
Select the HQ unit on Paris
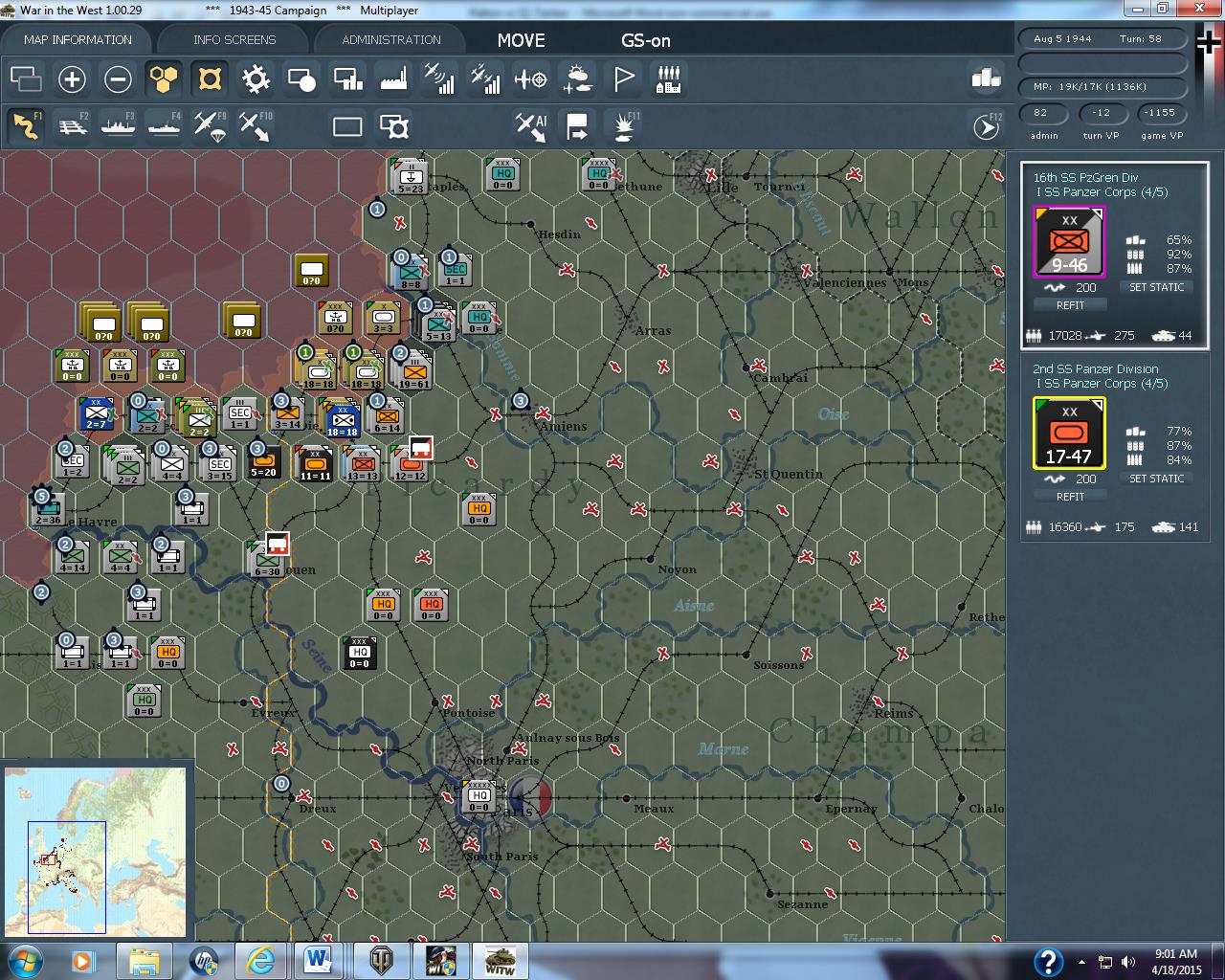tap(479, 796)
